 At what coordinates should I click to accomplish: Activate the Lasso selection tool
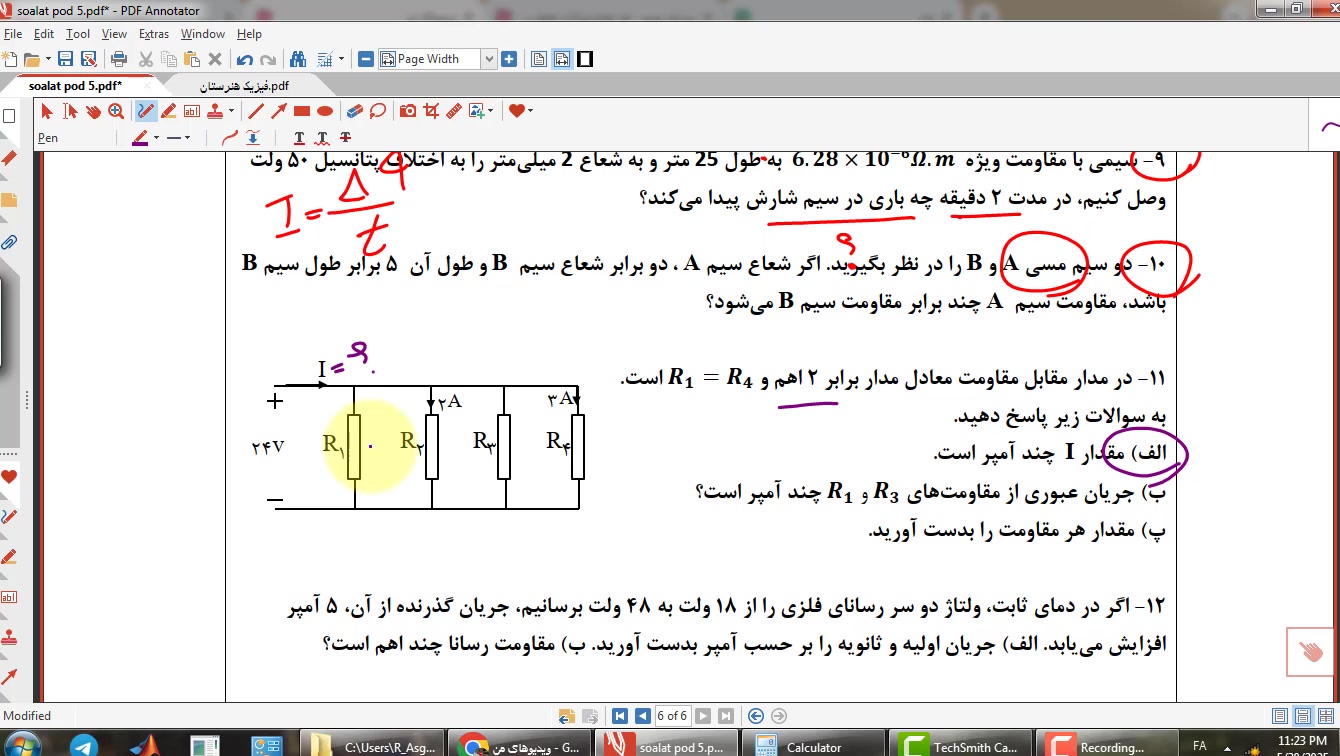coord(378,111)
